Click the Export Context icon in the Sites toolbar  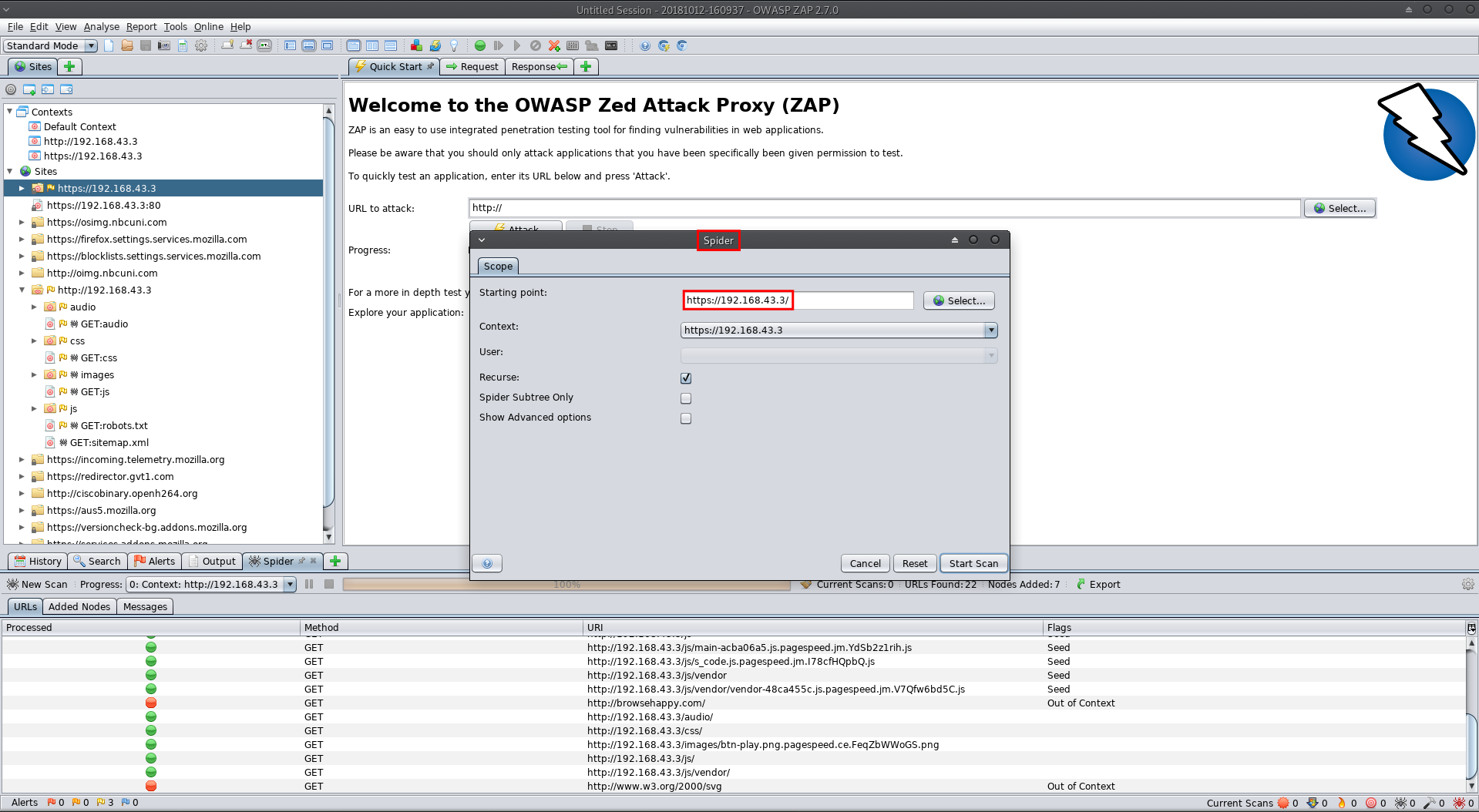pyautogui.click(x=66, y=89)
